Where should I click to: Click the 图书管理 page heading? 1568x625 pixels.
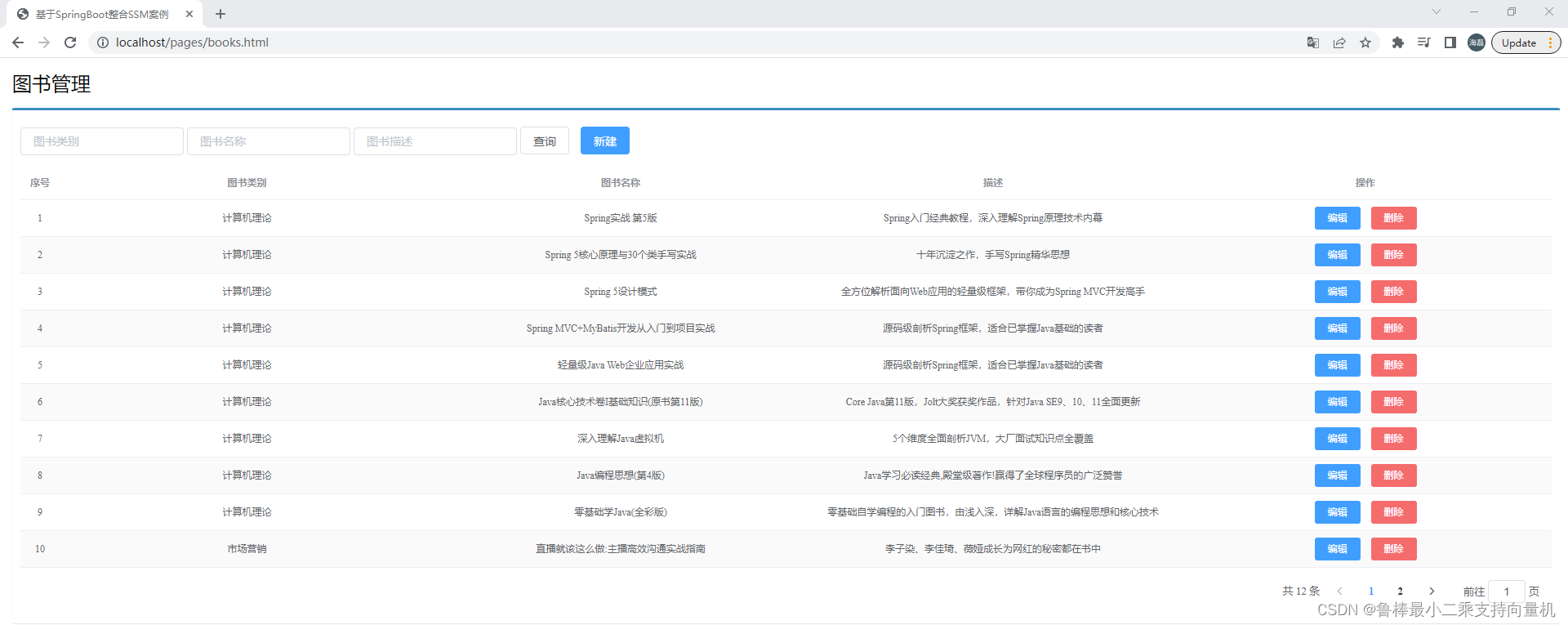point(51,84)
